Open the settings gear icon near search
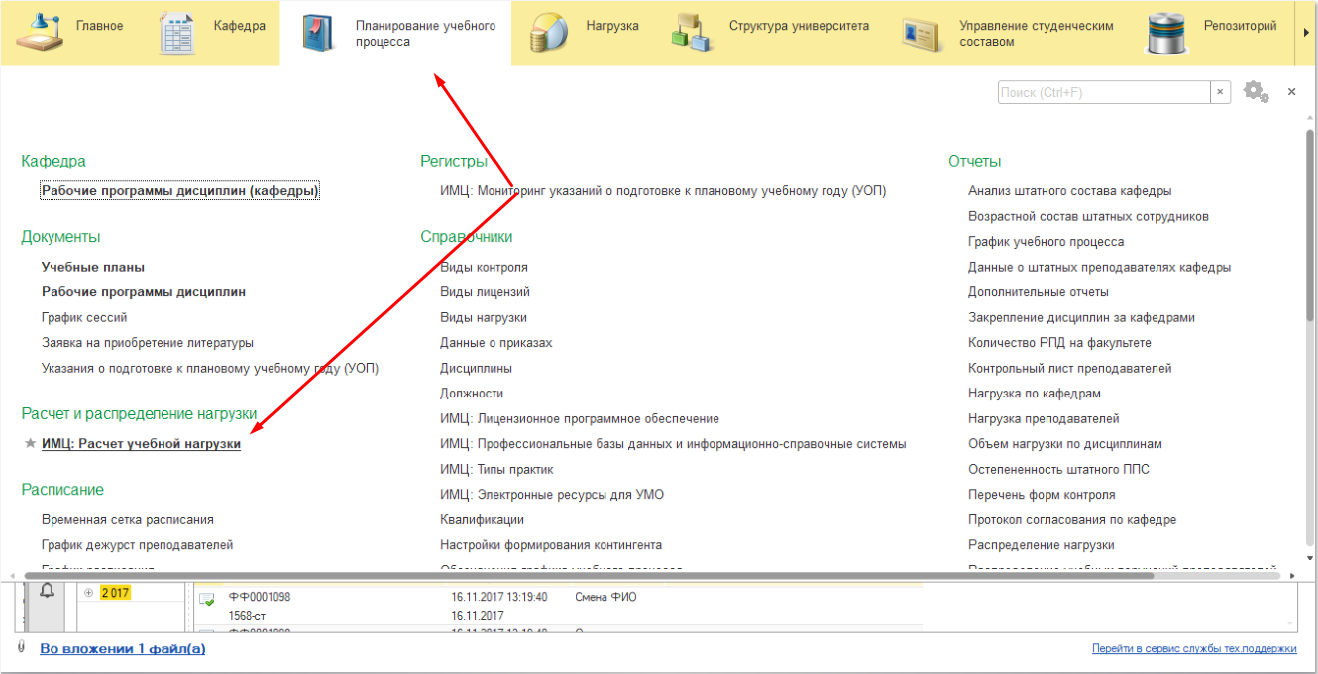1318x674 pixels. tap(1255, 92)
